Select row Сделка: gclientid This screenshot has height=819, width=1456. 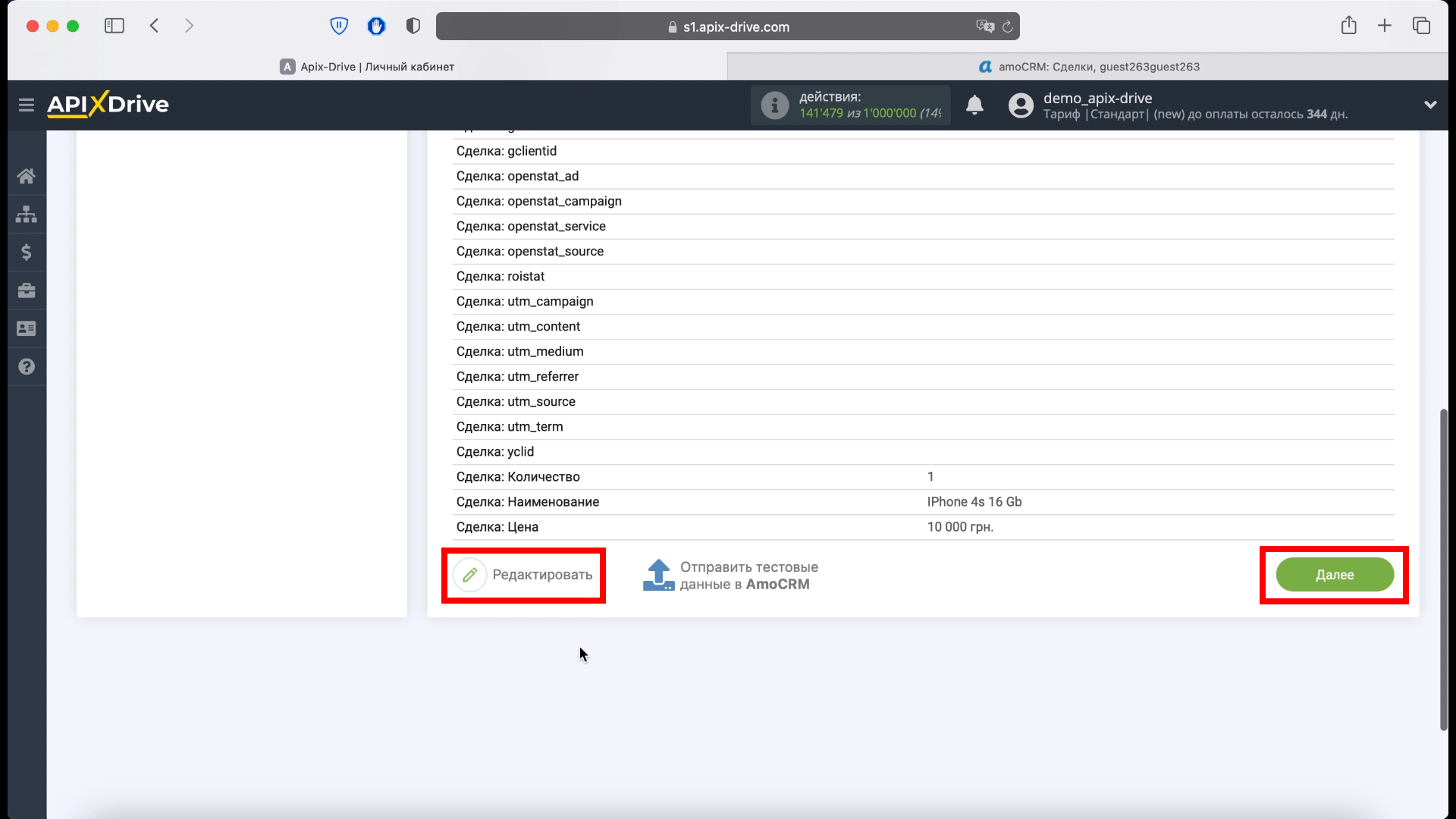point(923,151)
